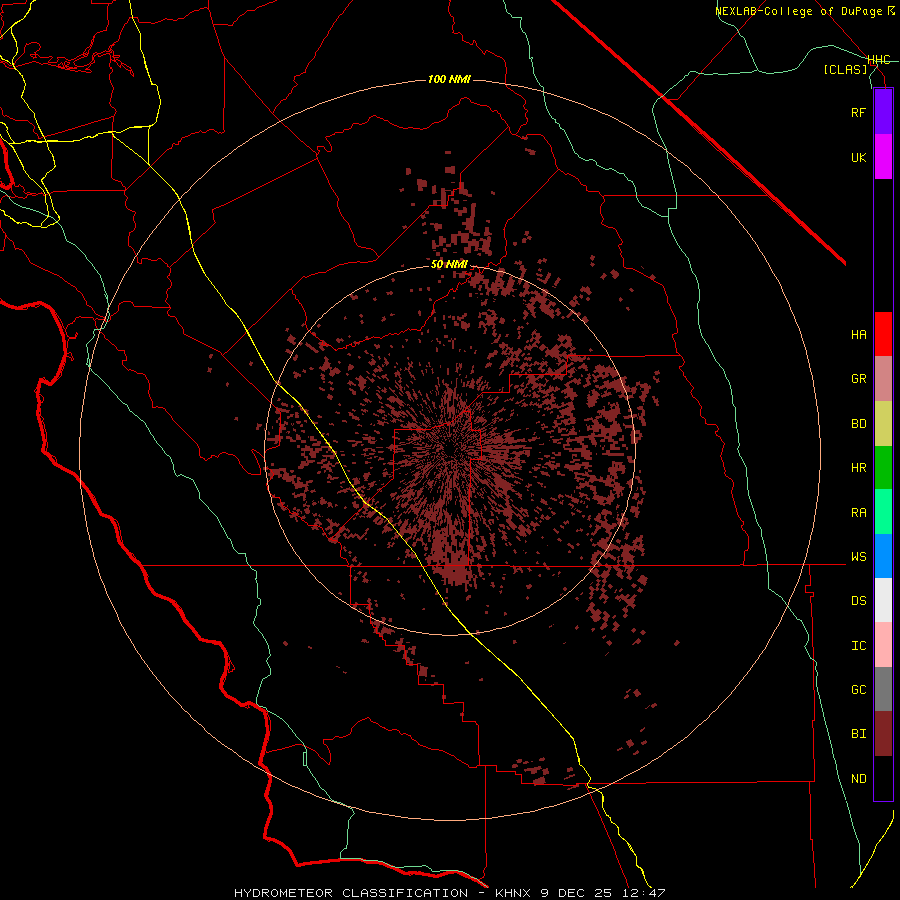Click the 12:47 timestamp text

[x=642, y=893]
